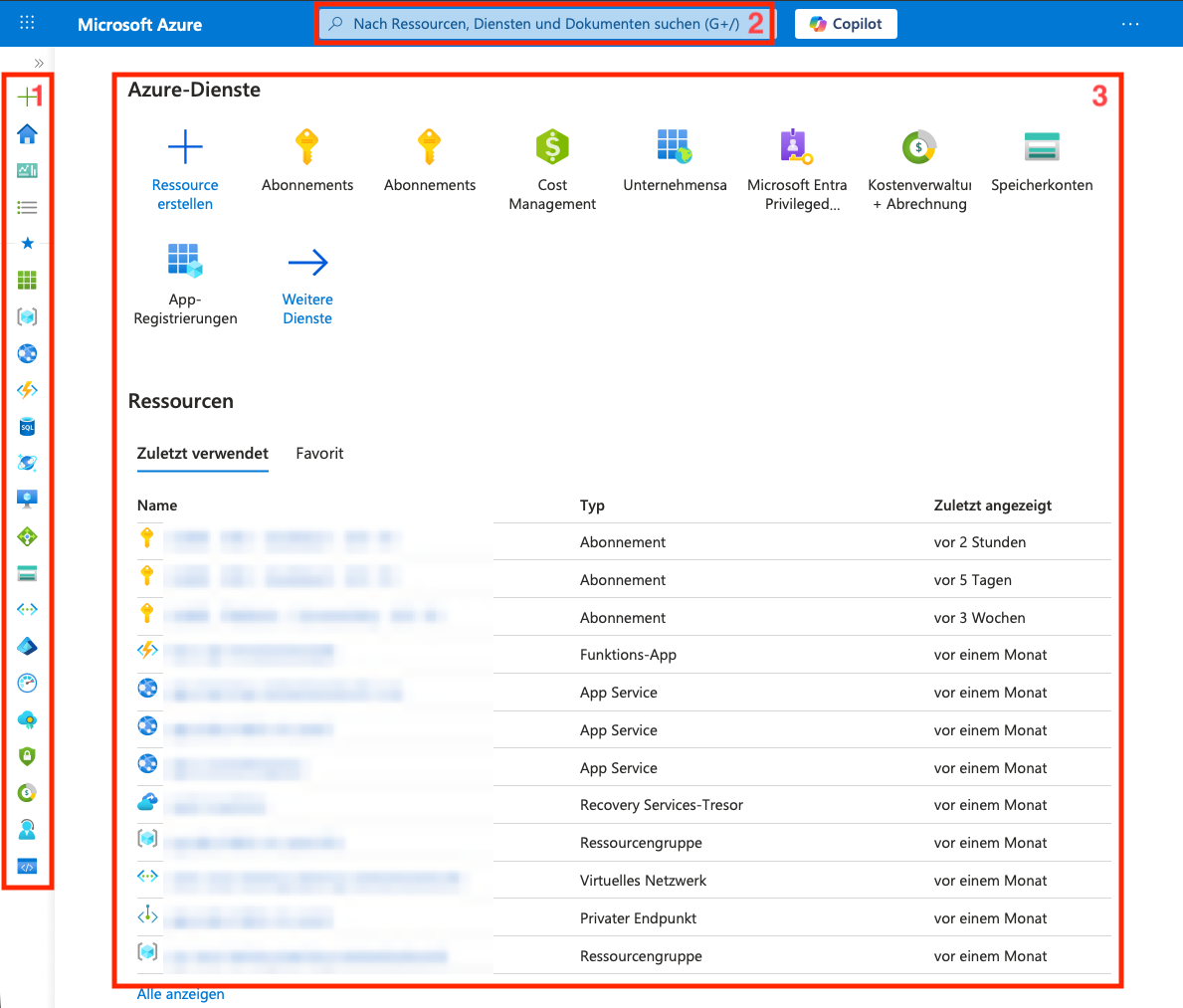Open the waffle menu at top left
Image resolution: width=1183 pixels, height=1008 pixels.
28,23
